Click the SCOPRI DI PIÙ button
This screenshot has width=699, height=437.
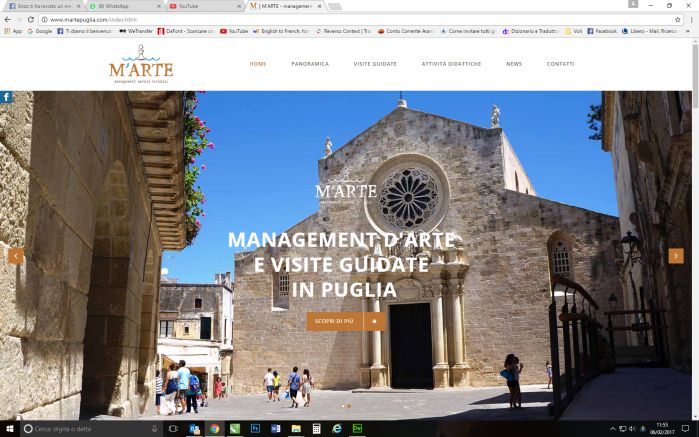(346, 321)
